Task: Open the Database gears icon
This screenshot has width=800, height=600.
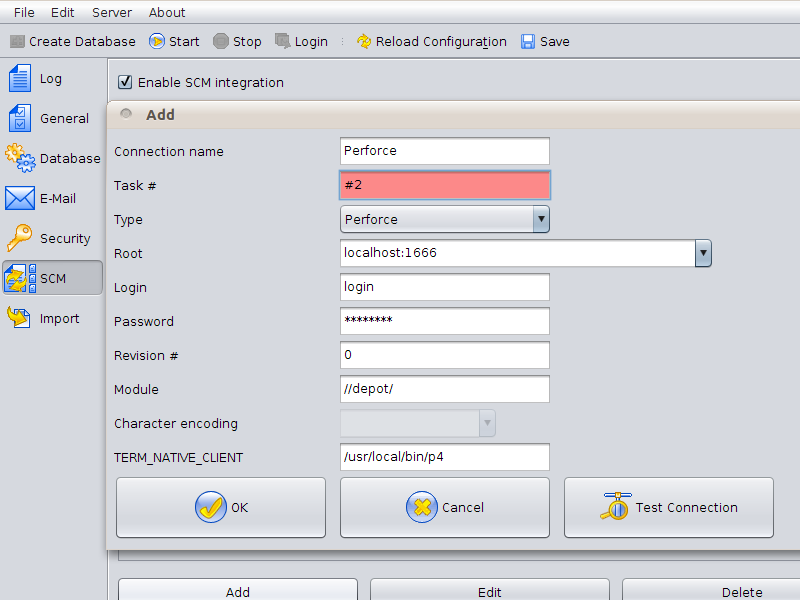Action: [20, 158]
